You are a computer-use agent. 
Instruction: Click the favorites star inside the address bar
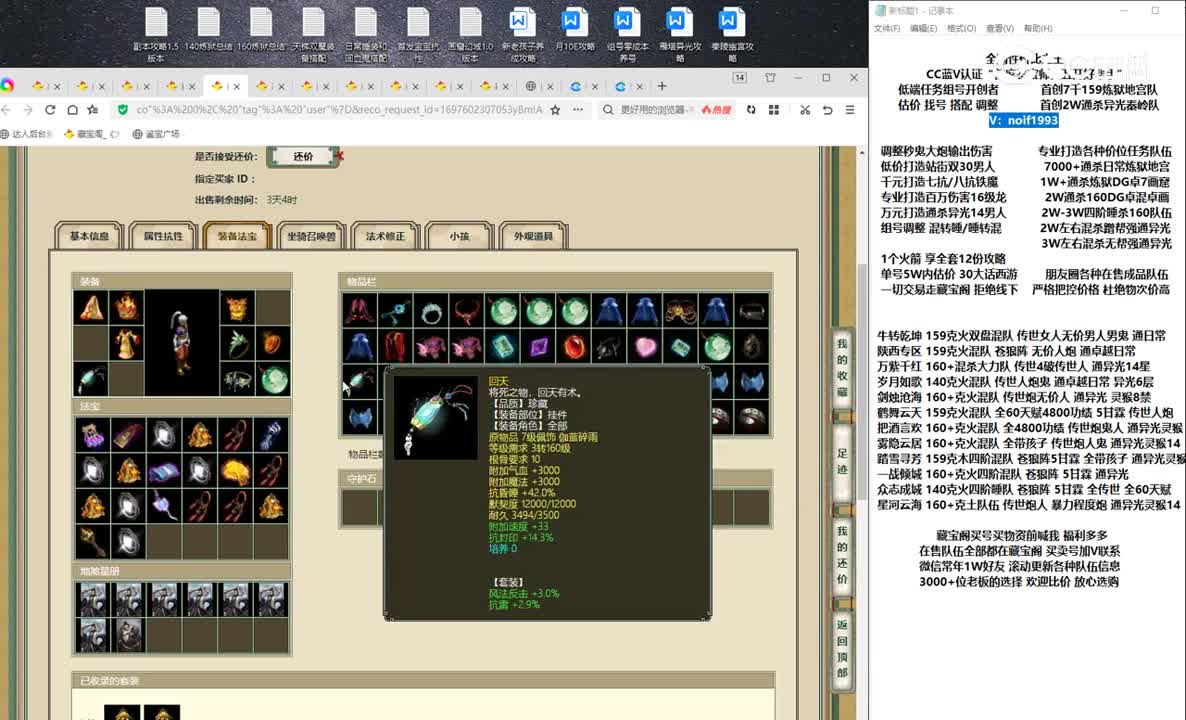click(555, 110)
